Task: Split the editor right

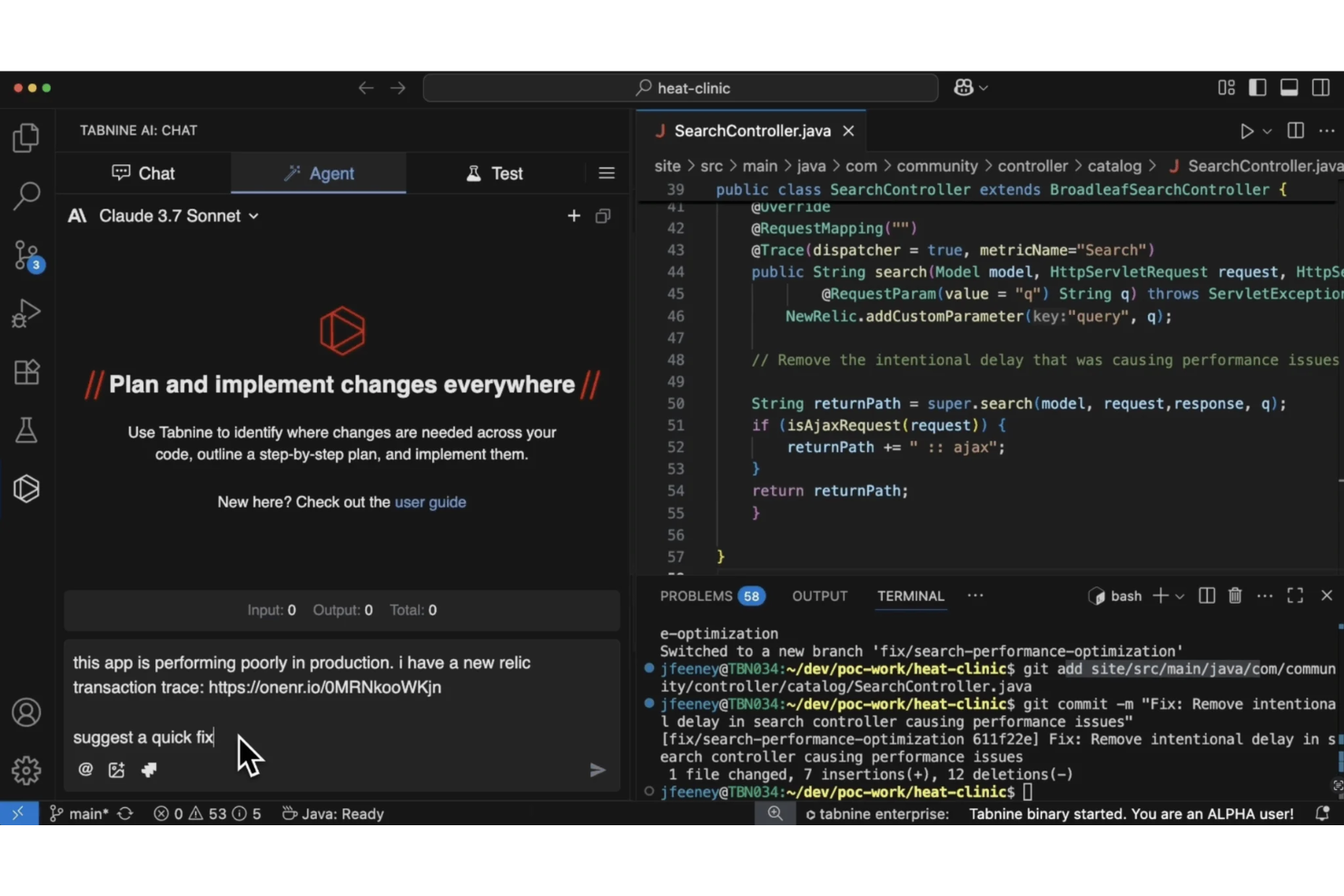Action: 1296,131
